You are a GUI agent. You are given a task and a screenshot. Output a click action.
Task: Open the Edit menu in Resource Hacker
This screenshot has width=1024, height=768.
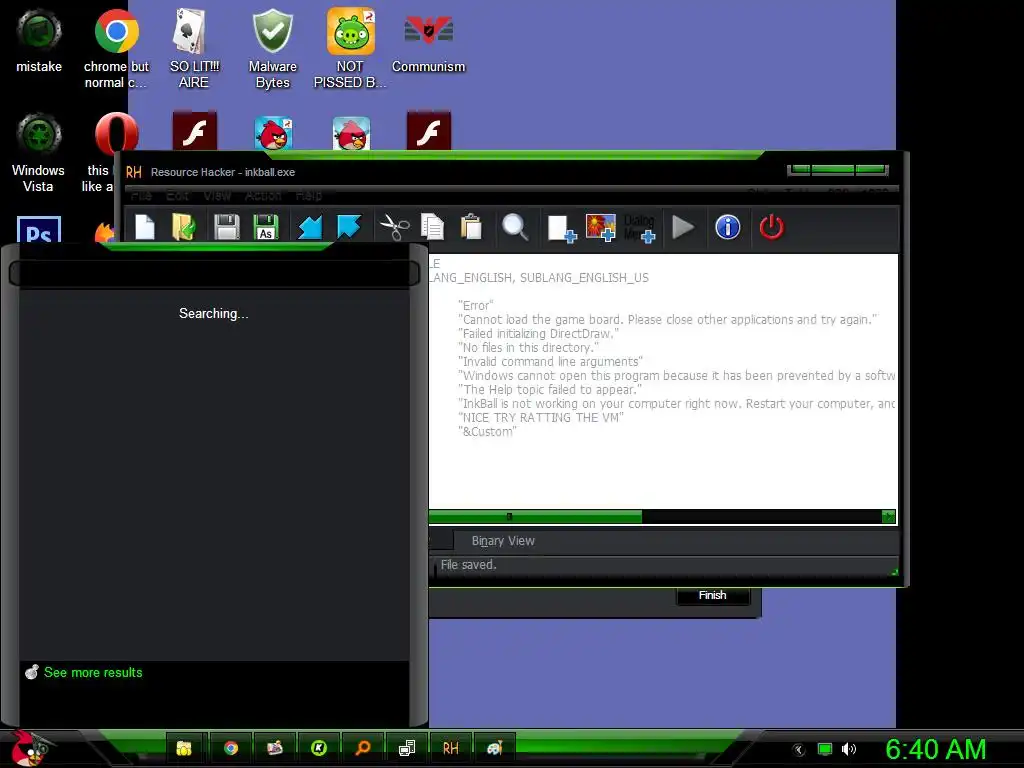(177, 195)
